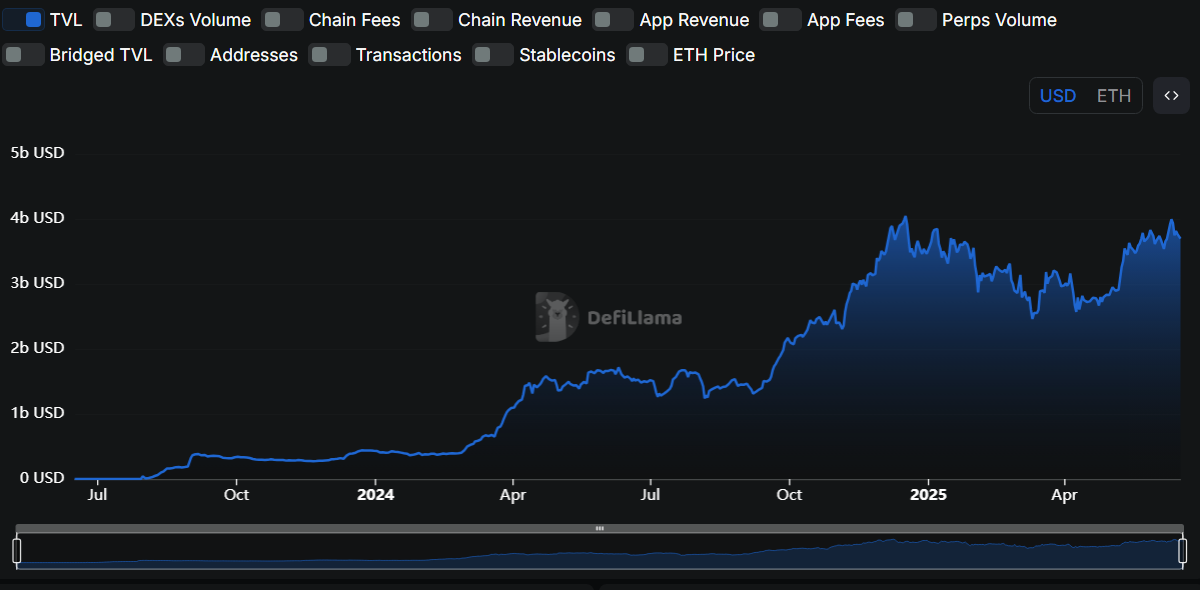Click the chart peak near 2025
Image resolution: width=1200 pixels, height=590 pixels.
pos(905,217)
